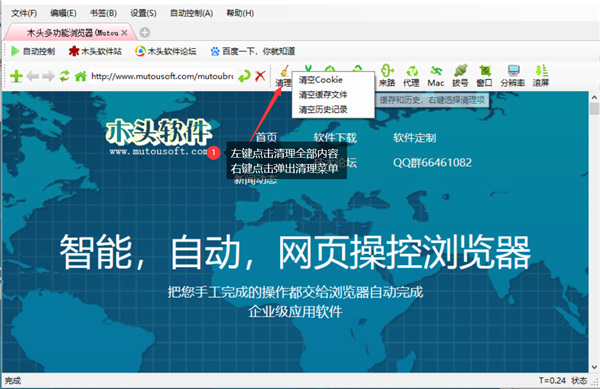Start 自动控制 from bookmark bar
Image resolution: width=600 pixels, height=389 pixels.
(x=33, y=51)
